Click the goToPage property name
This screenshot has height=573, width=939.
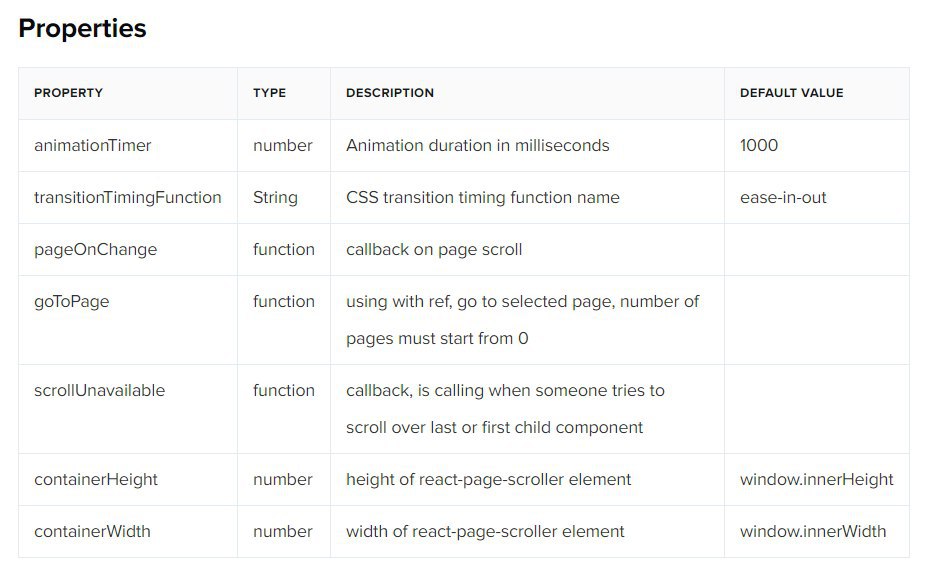(71, 301)
